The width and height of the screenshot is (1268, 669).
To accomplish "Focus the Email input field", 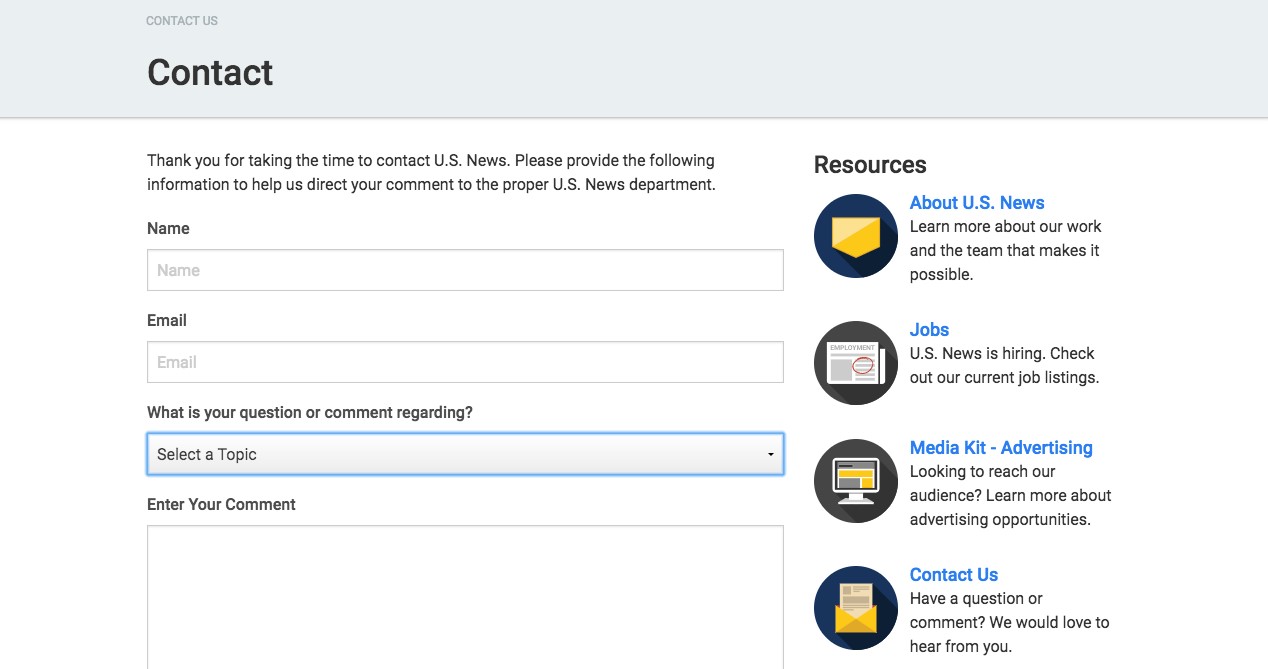I will click(x=465, y=362).
